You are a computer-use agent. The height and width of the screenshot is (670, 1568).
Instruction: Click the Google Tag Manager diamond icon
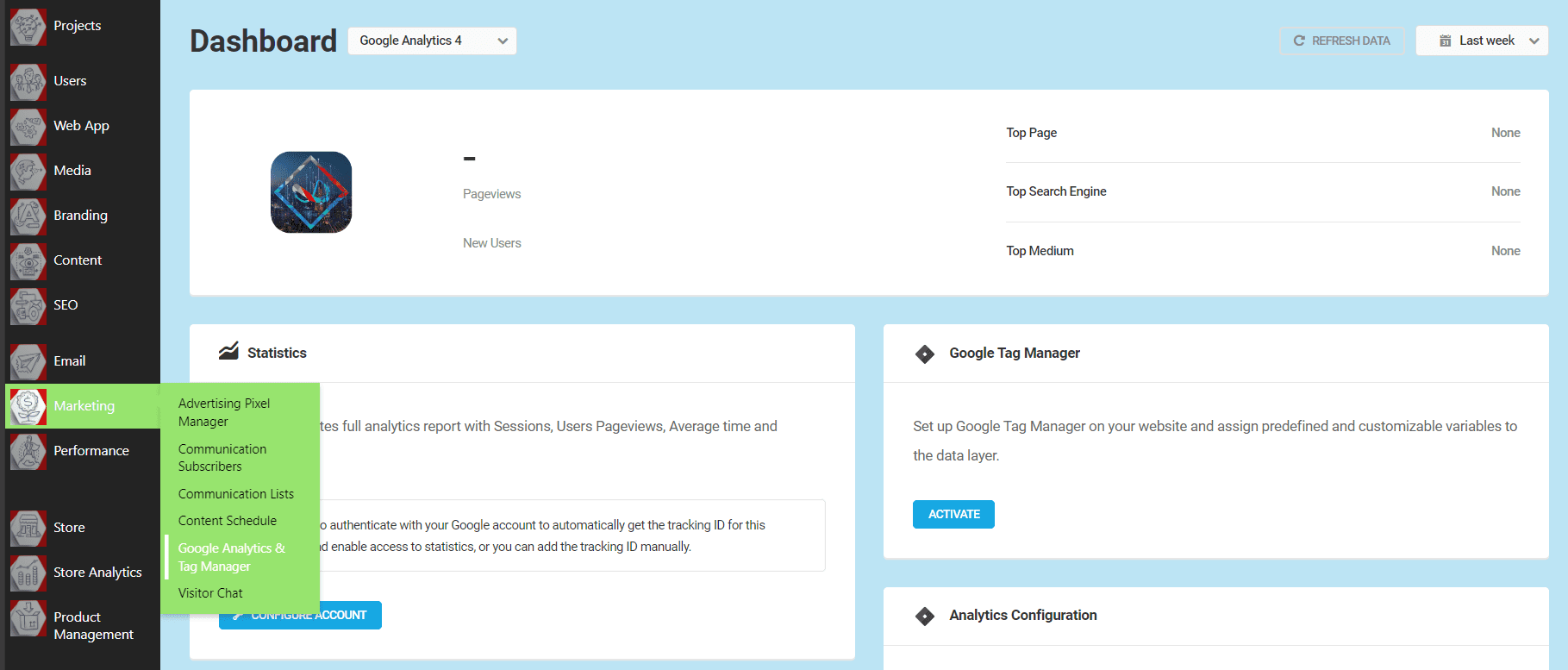point(925,354)
